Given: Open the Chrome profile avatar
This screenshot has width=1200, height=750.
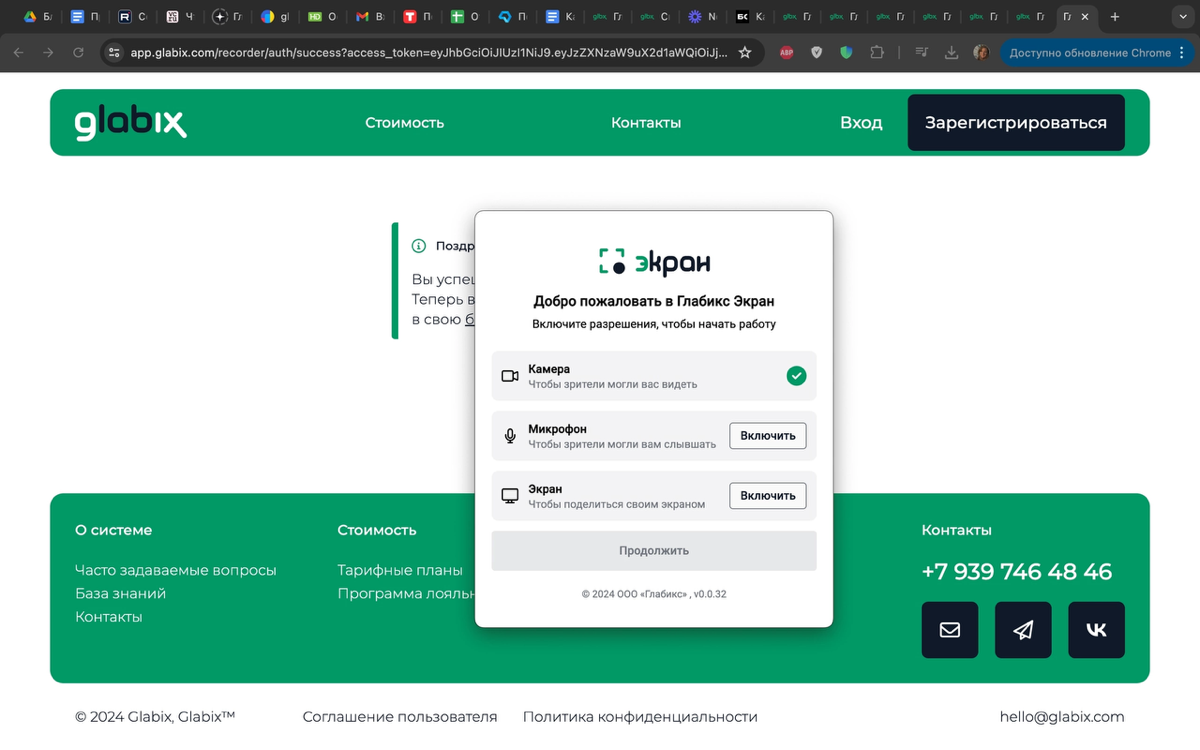Looking at the screenshot, I should click(981, 53).
